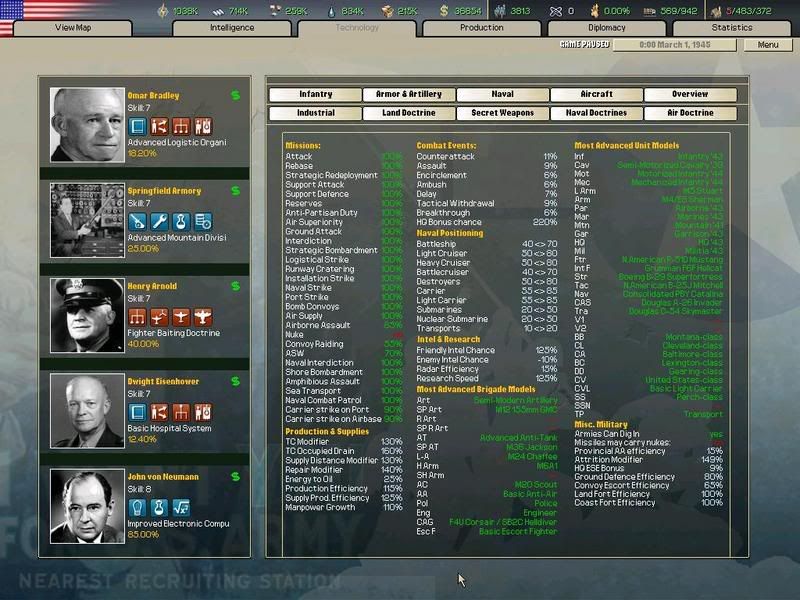Go to the Diplomacy tab

pos(607,28)
